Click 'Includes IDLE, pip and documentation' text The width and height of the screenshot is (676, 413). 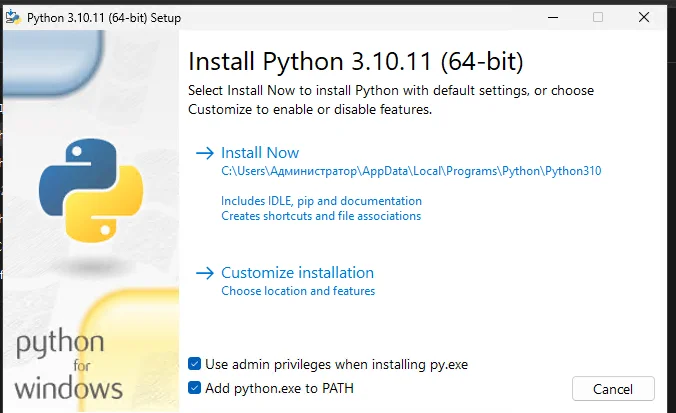321,201
